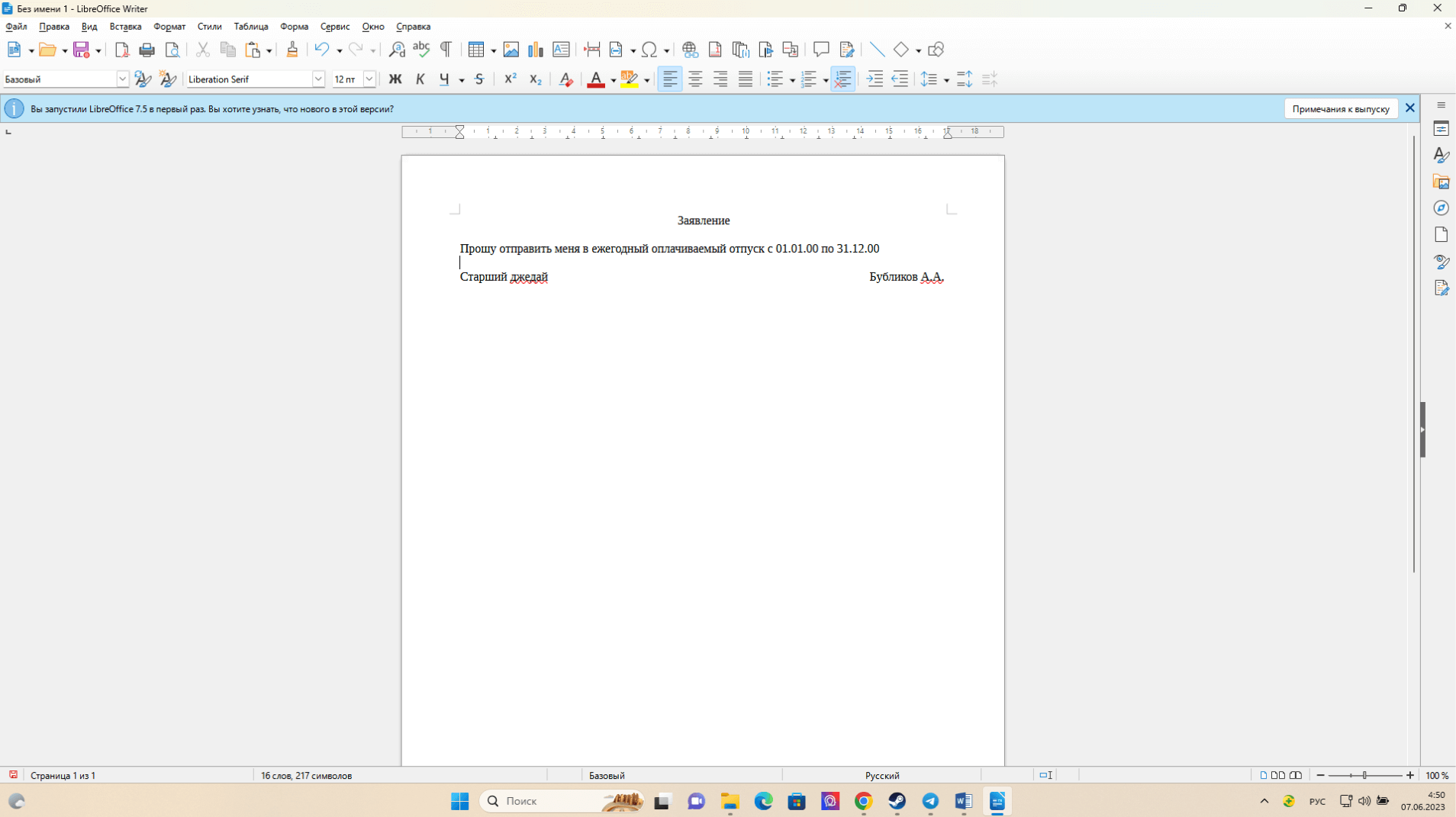Open the Liberation Serif font name dropdown
Image resolution: width=1456 pixels, height=817 pixels.
[x=318, y=79]
